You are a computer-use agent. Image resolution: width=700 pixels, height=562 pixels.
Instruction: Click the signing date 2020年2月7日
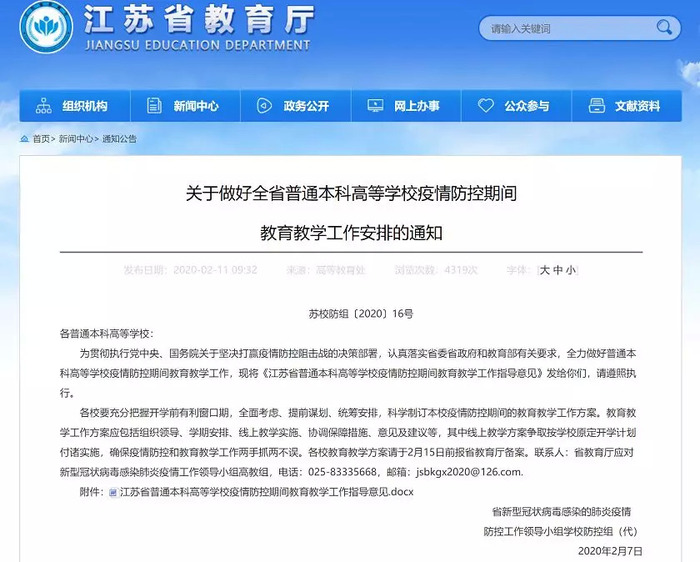610,551
